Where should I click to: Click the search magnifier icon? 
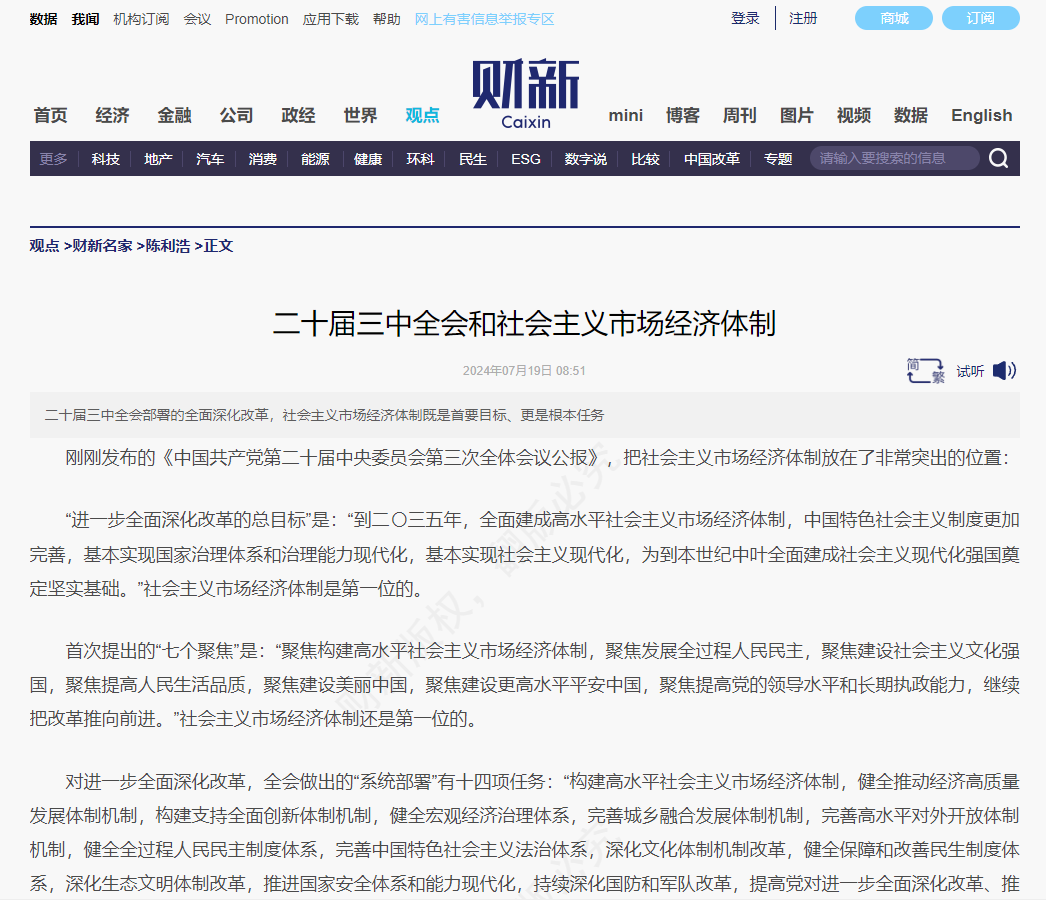tap(997, 157)
